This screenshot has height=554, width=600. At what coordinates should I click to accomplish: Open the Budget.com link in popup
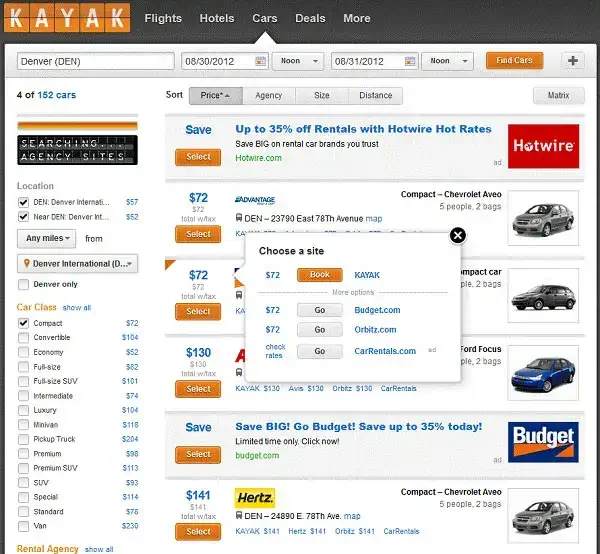377,310
